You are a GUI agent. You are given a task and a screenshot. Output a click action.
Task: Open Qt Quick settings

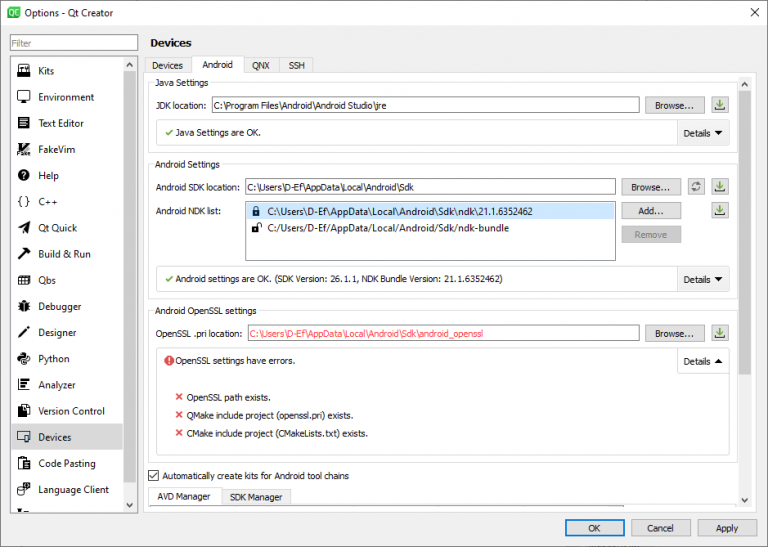pyautogui.click(x=67, y=228)
